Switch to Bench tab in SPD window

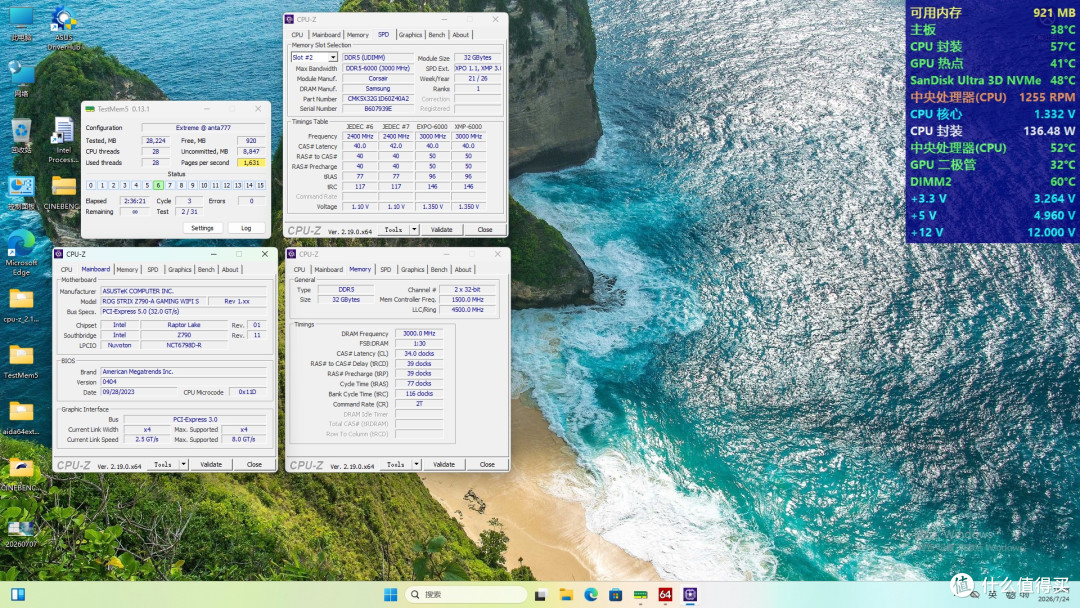437,34
